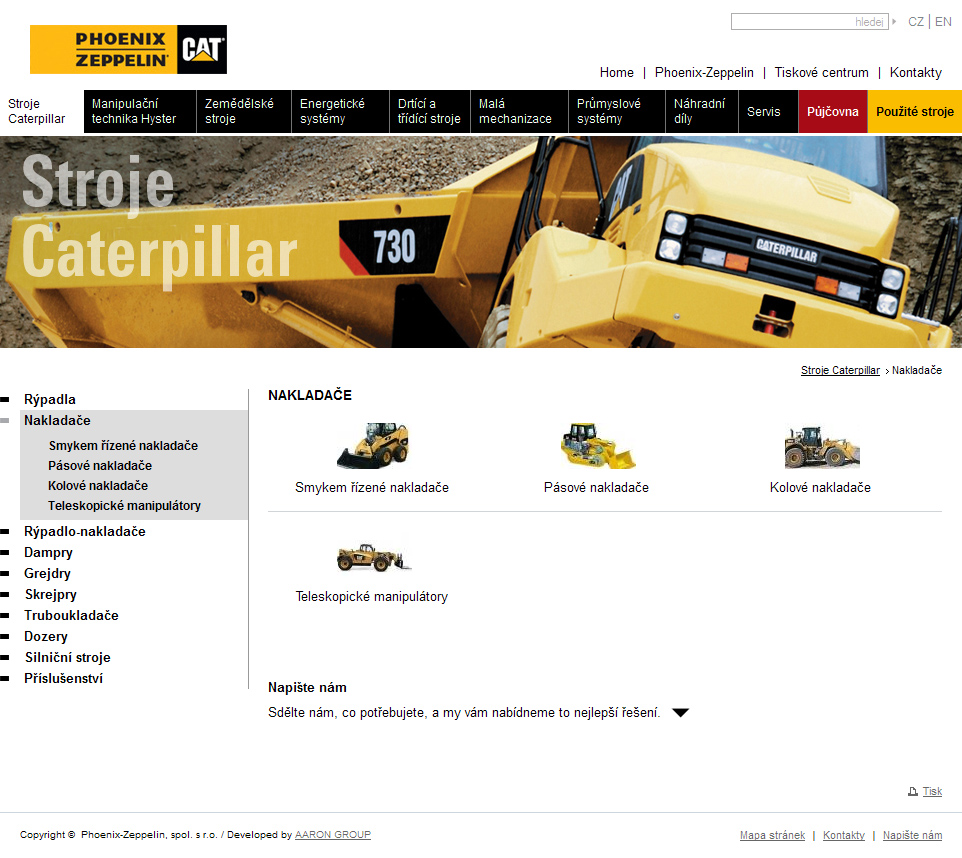Open Manipulační technika Hyster menu

(x=140, y=111)
